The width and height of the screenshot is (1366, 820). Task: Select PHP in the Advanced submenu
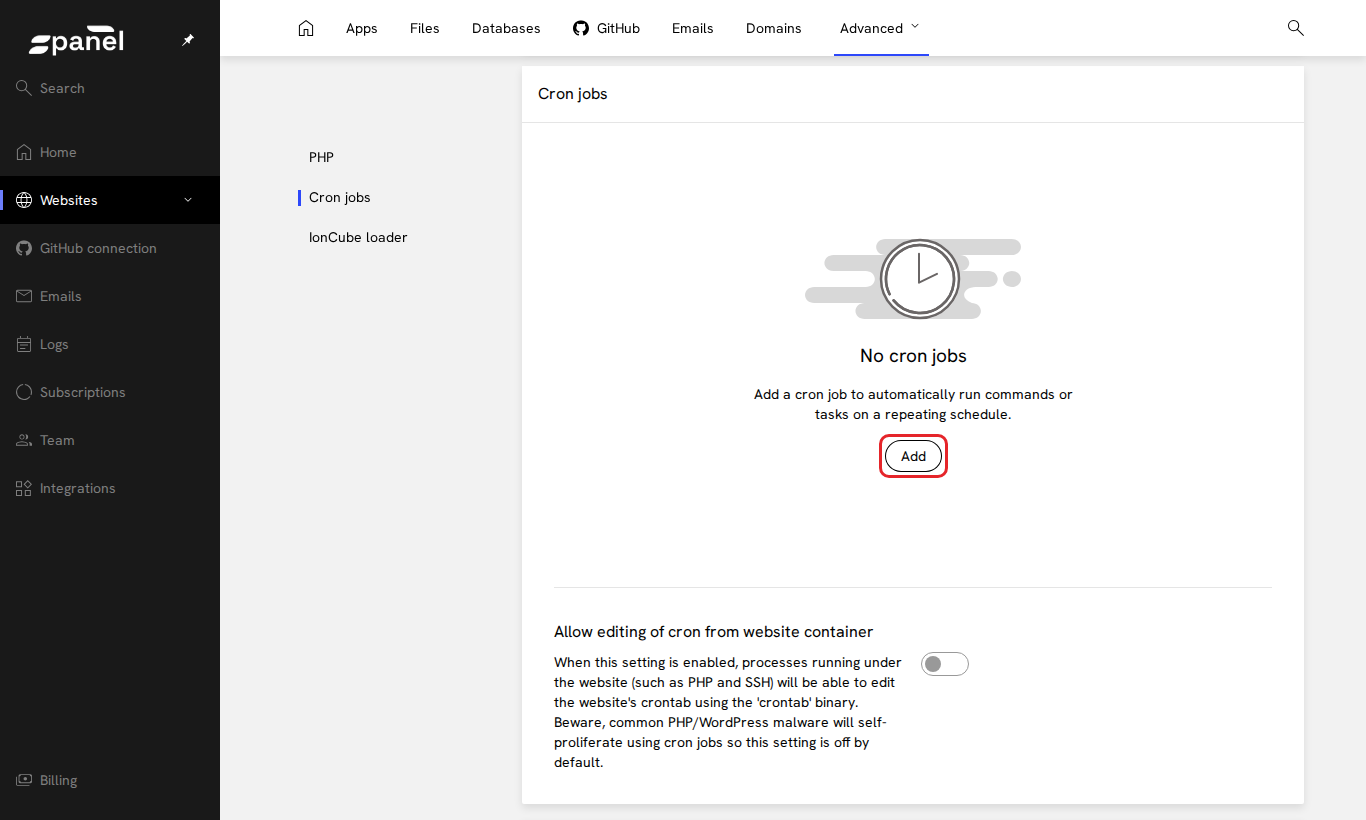click(x=321, y=157)
